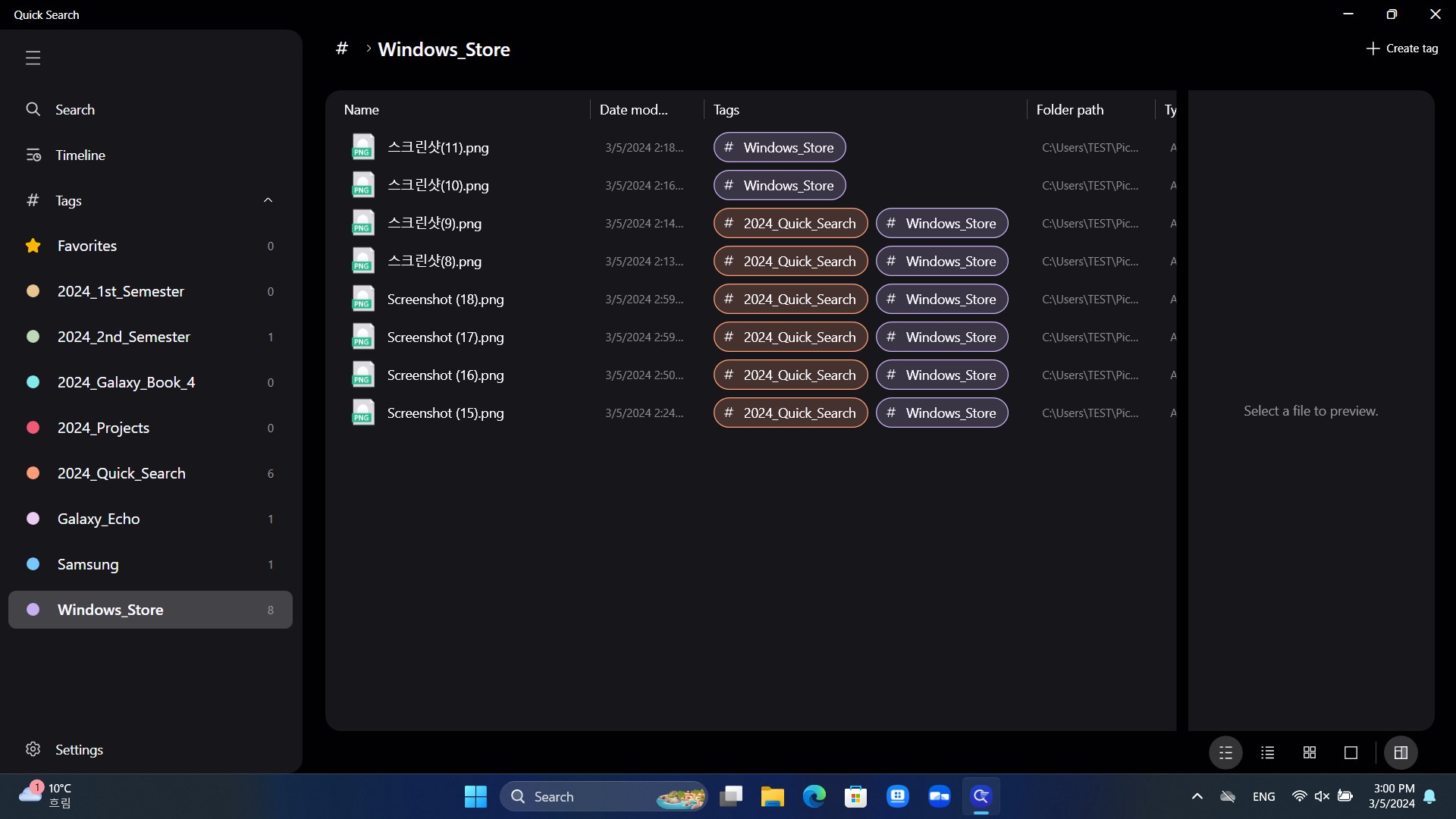Click the Create tag button
This screenshot has height=819, width=1456.
[1401, 49]
